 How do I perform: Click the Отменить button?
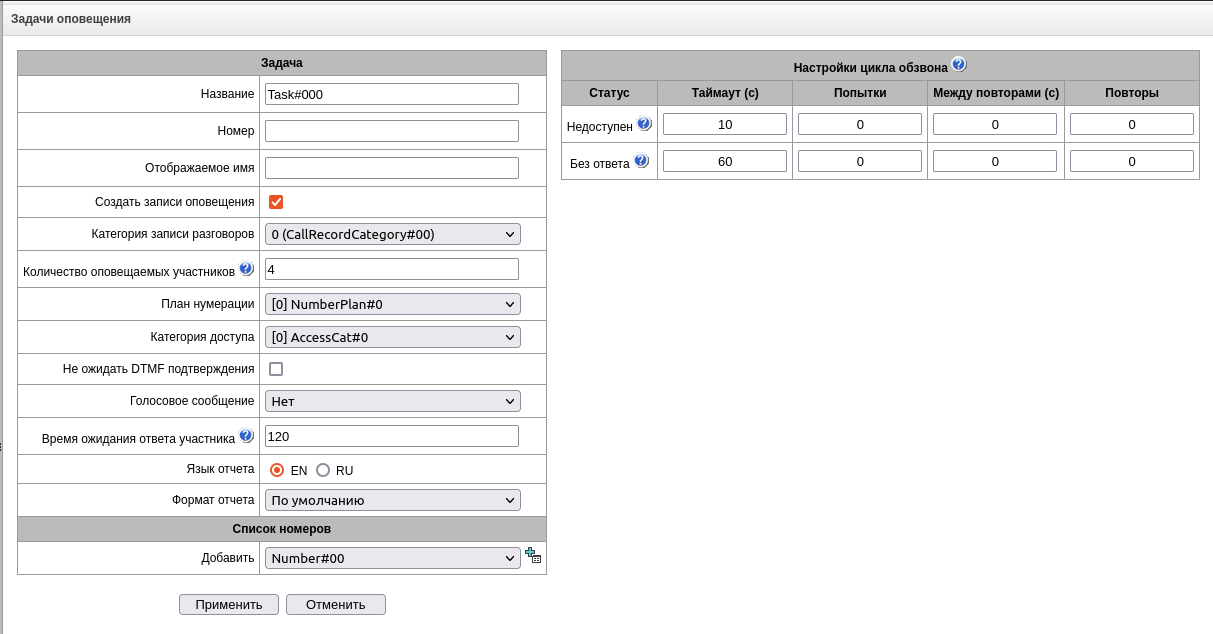tap(336, 604)
